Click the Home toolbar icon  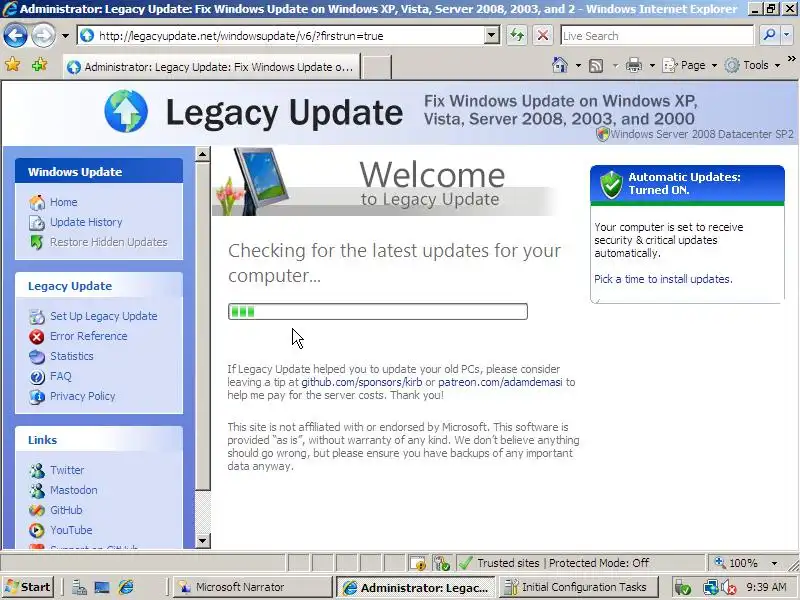click(x=560, y=65)
